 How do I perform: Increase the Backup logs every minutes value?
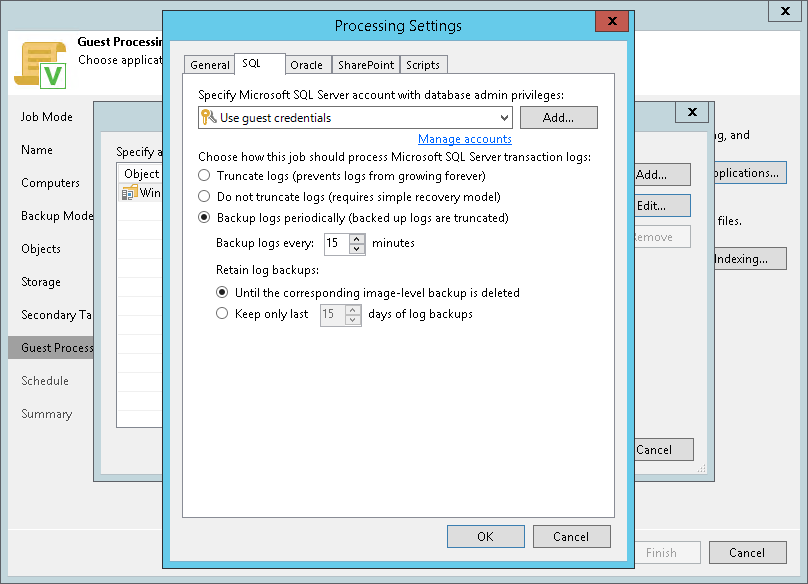357,239
